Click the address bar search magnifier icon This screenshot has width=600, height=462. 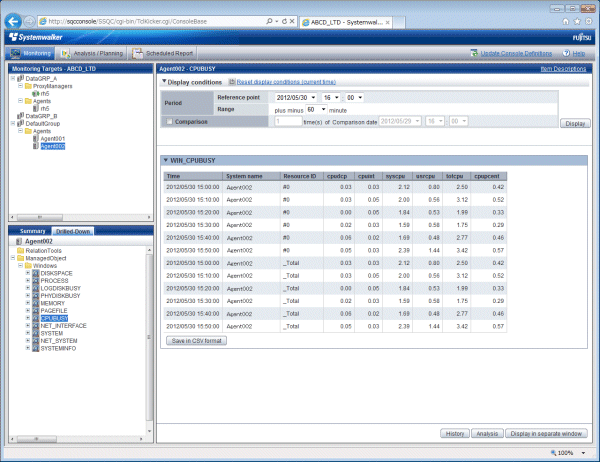pos(269,21)
